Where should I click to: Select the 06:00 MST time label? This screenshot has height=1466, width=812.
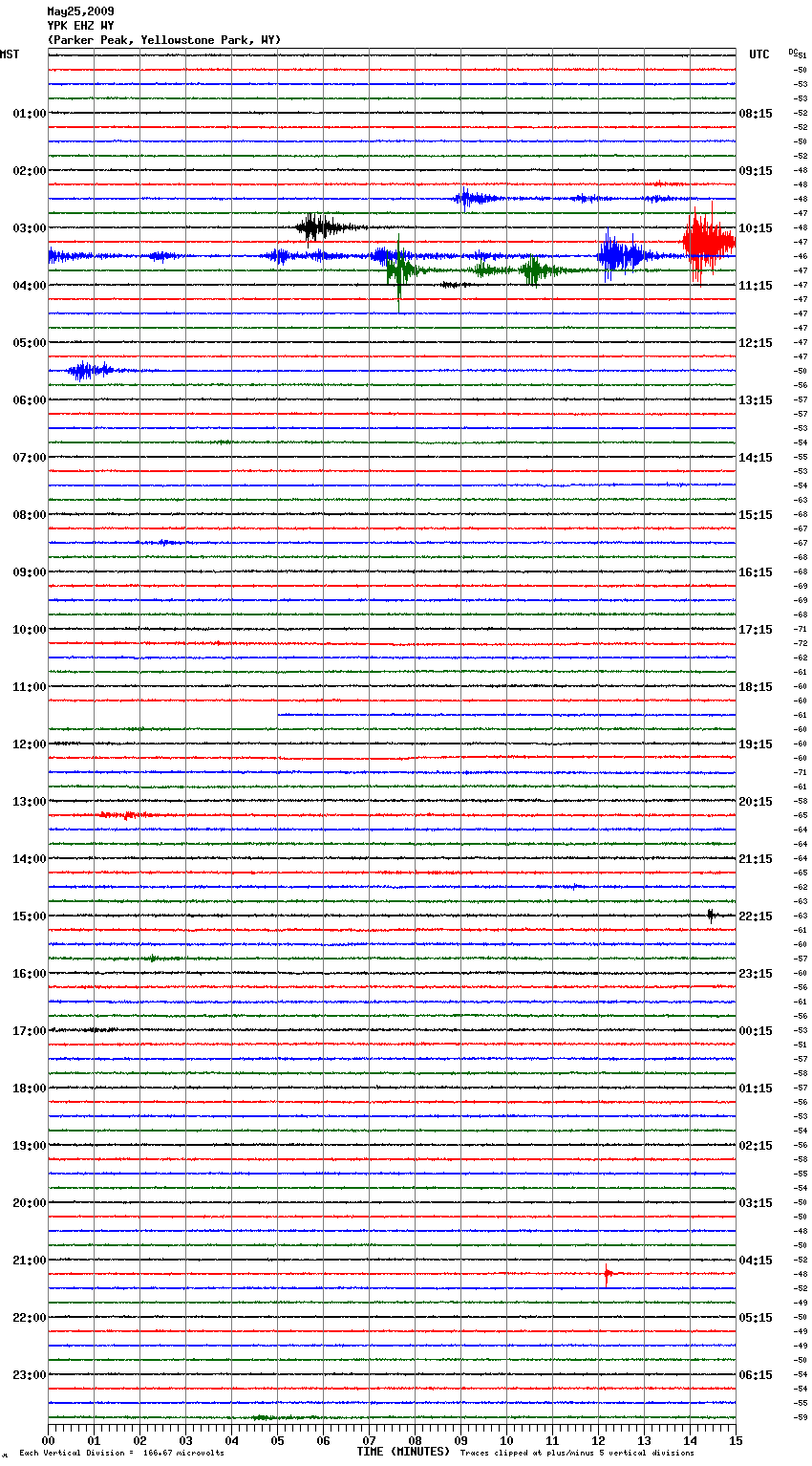pyautogui.click(x=29, y=399)
